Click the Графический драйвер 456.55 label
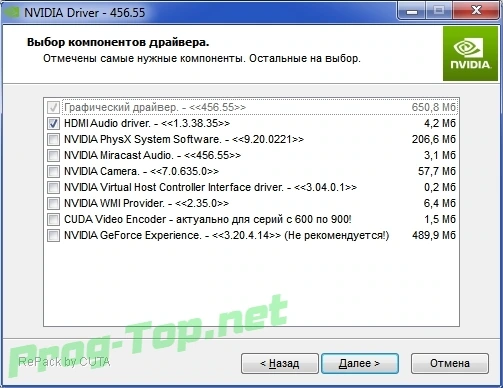Image resolution: width=503 pixels, height=388 pixels. tap(155, 107)
